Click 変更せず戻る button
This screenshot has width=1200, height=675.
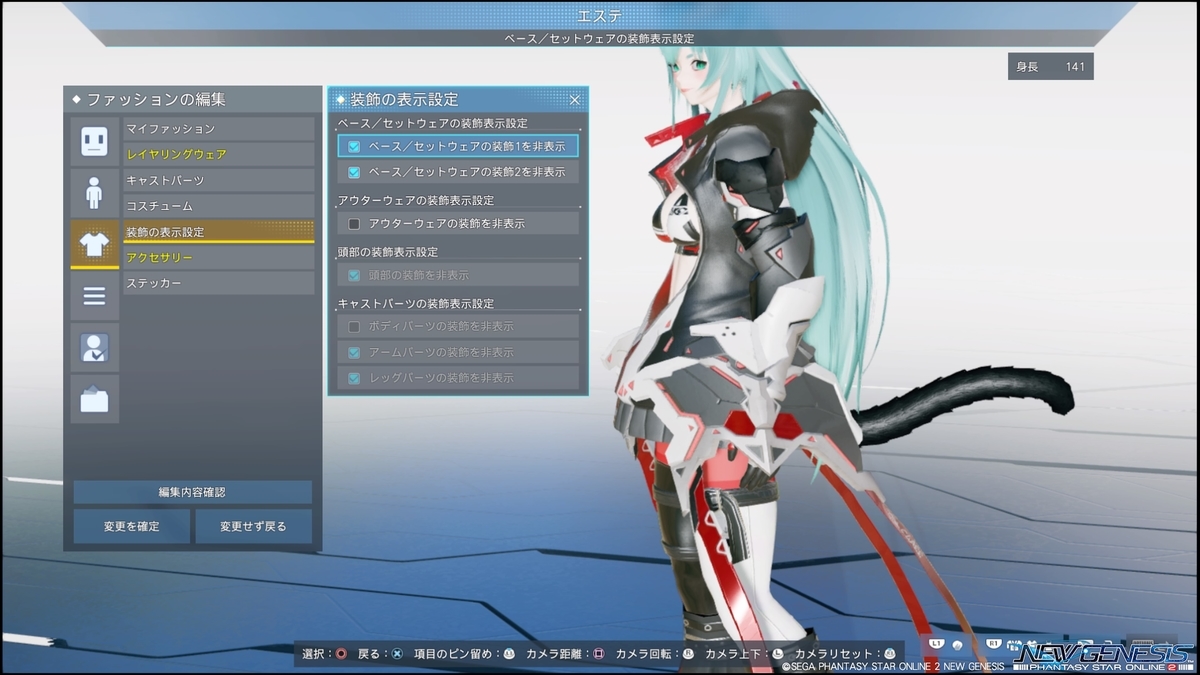click(x=253, y=526)
